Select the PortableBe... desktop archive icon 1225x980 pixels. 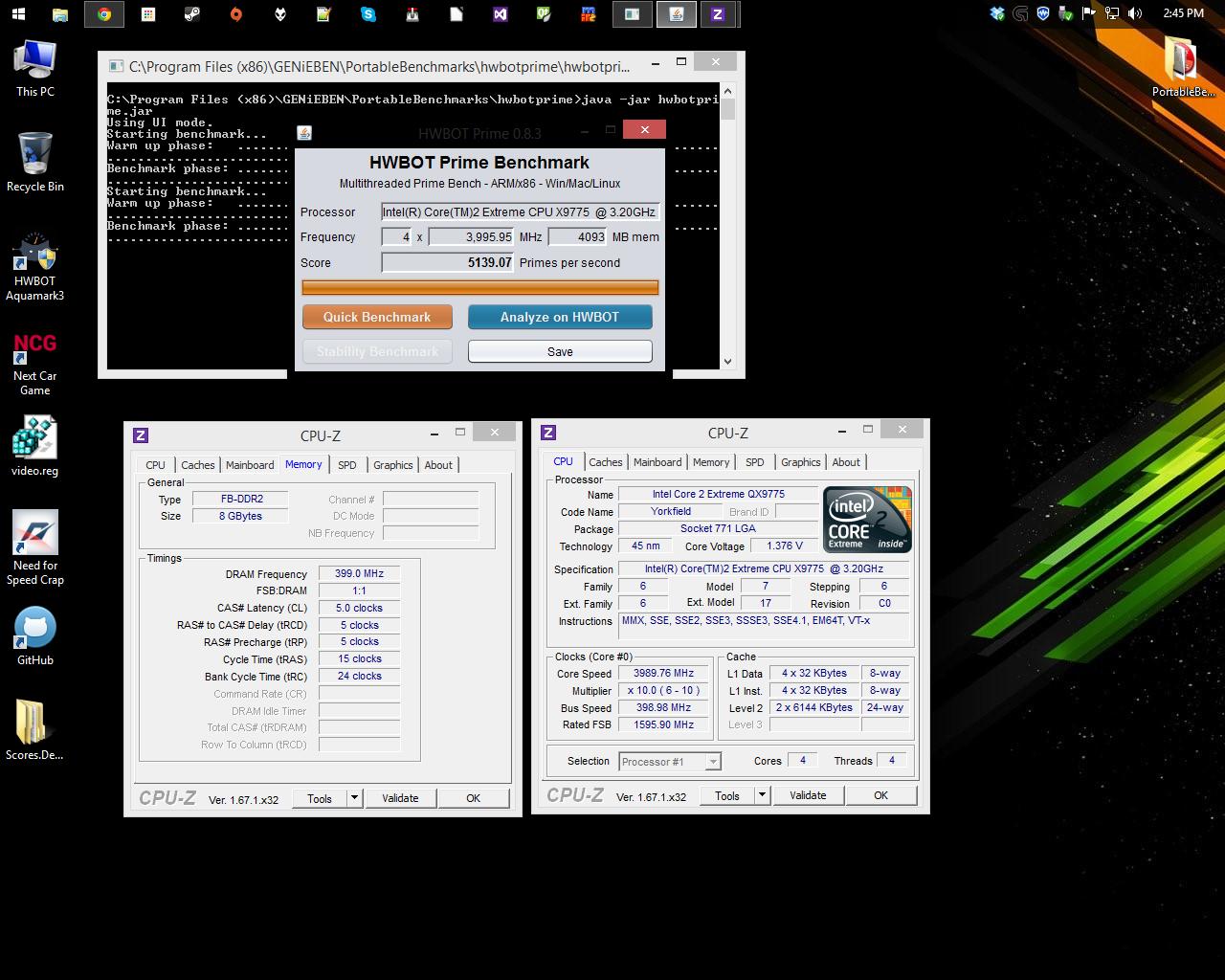point(1183,67)
